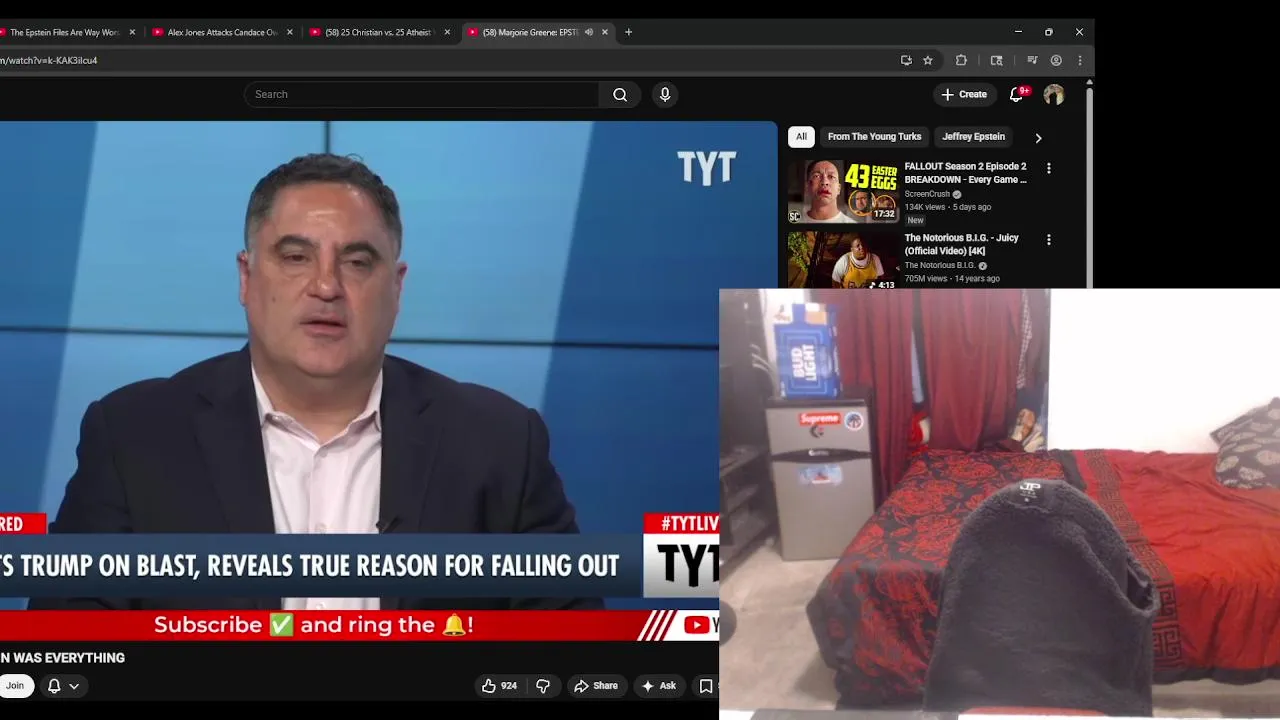1280x720 pixels.
Task: Open media controls icon in toolbar
Action: pos(1032,60)
